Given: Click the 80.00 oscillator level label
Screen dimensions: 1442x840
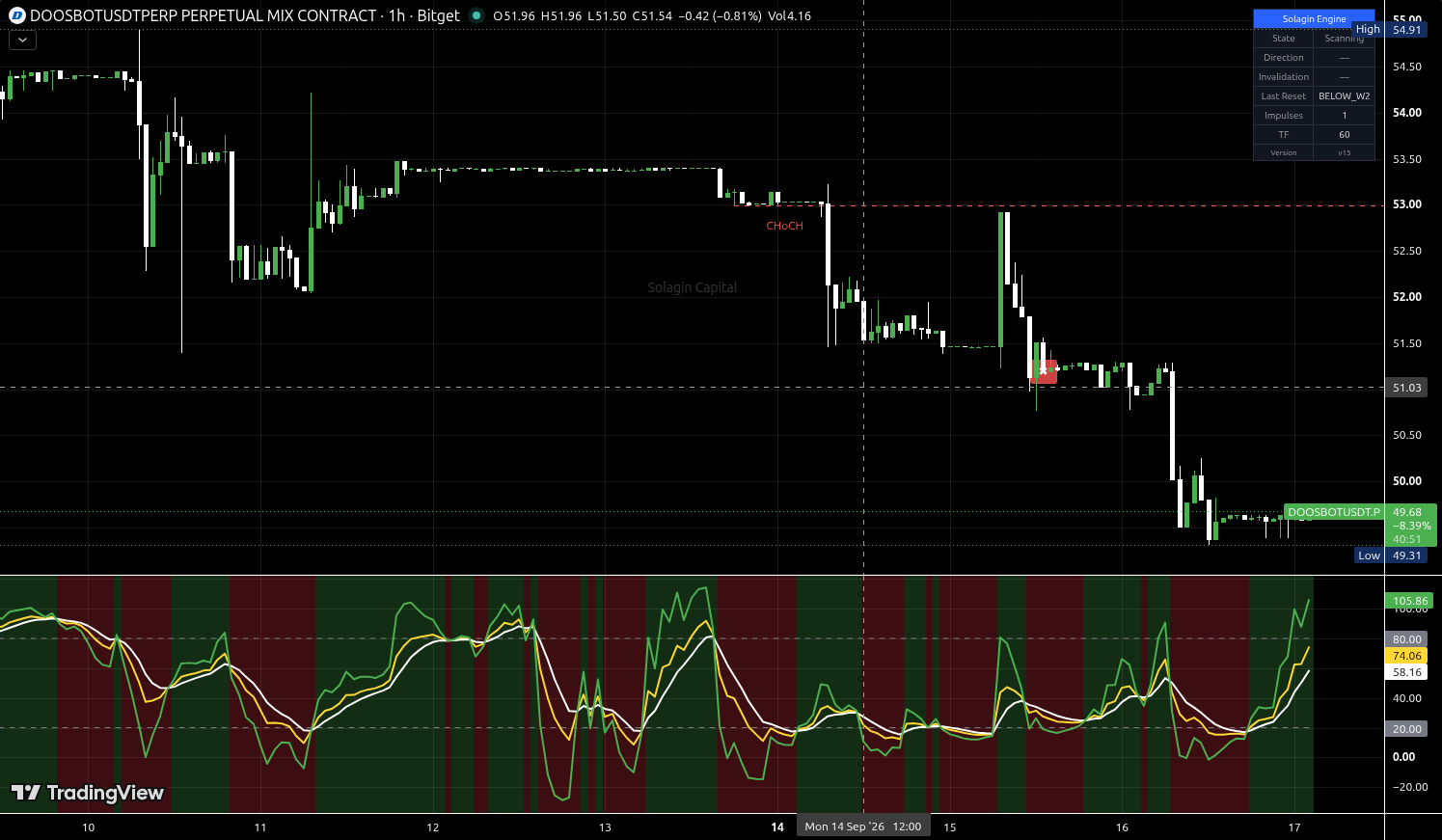Looking at the screenshot, I should pyautogui.click(x=1407, y=639).
